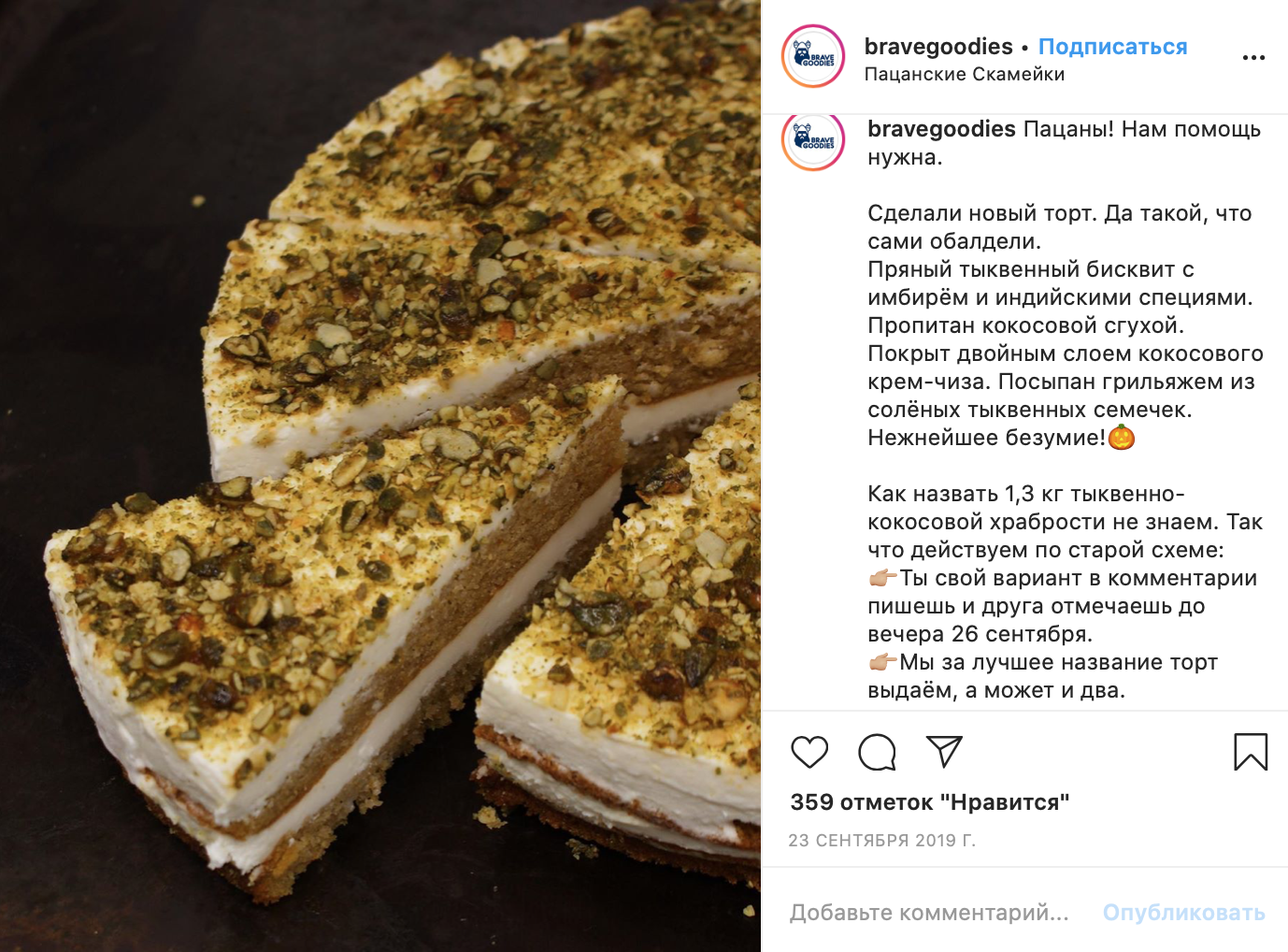
Task: Follow the account via Подписаться
Action: (x=1112, y=46)
